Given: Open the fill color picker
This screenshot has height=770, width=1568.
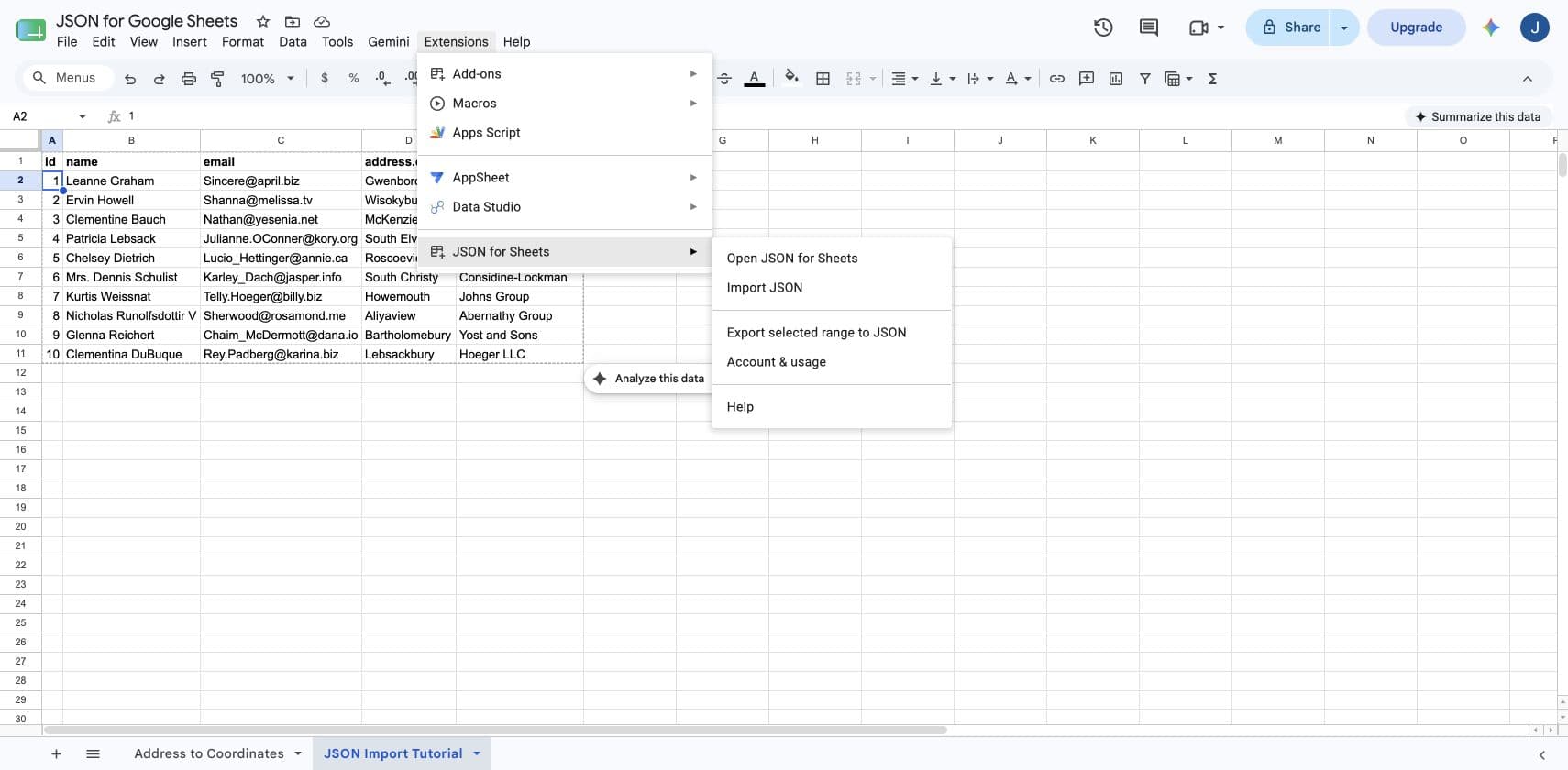Looking at the screenshot, I should pyautogui.click(x=791, y=79).
